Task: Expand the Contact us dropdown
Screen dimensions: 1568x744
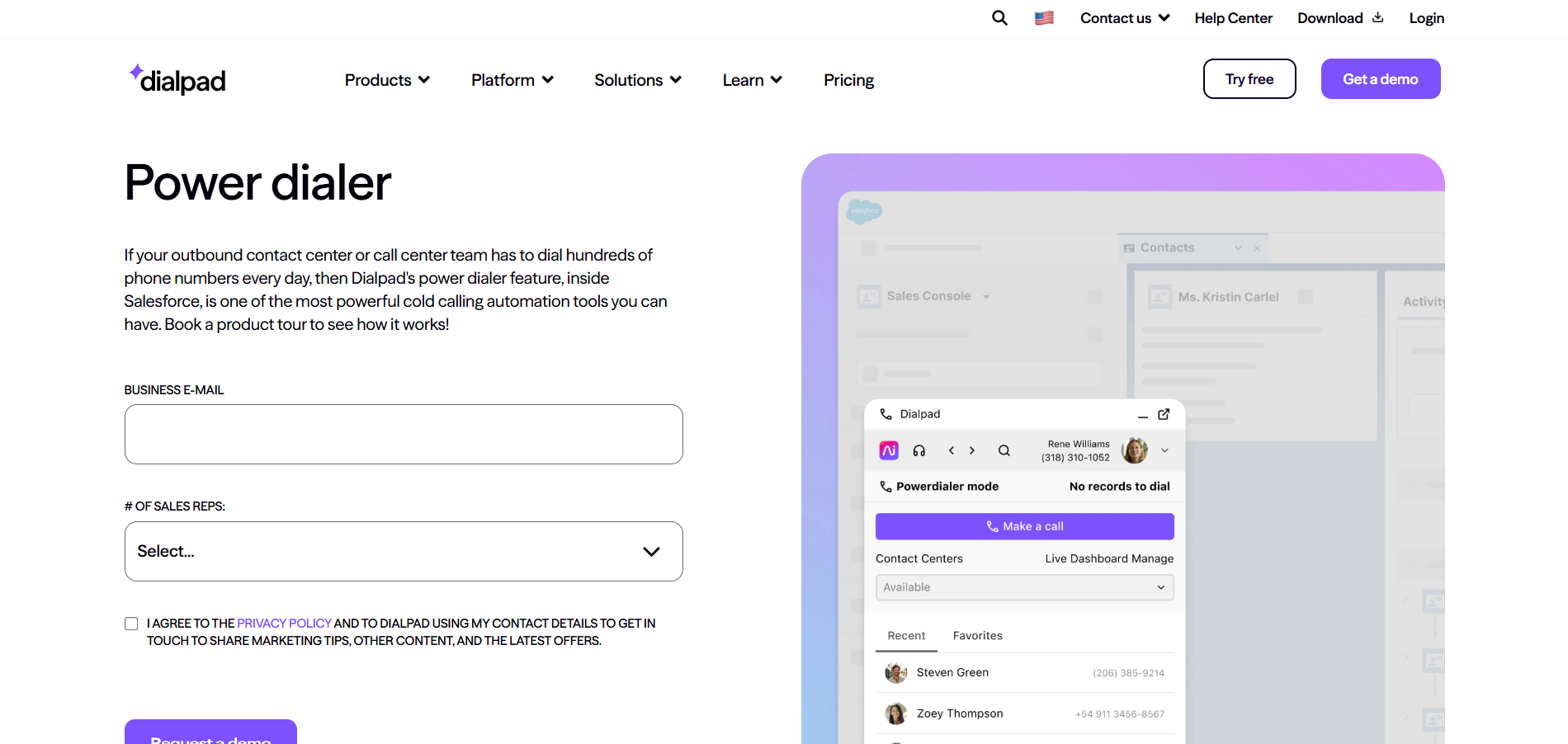Action: 1125,18
